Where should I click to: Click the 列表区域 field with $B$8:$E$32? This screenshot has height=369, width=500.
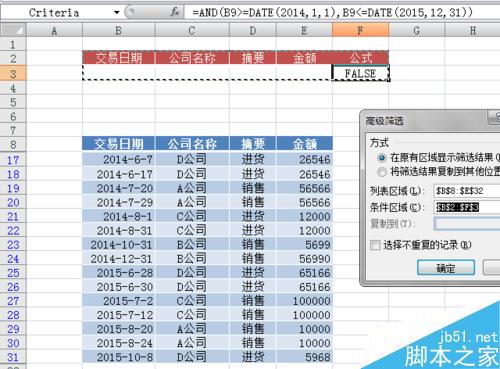tap(467, 191)
